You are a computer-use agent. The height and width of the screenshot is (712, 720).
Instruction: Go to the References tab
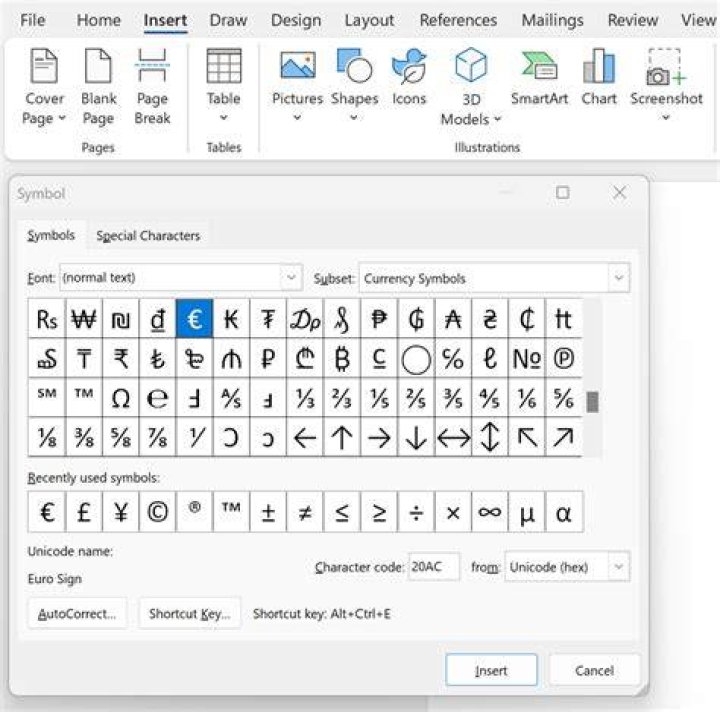click(458, 20)
